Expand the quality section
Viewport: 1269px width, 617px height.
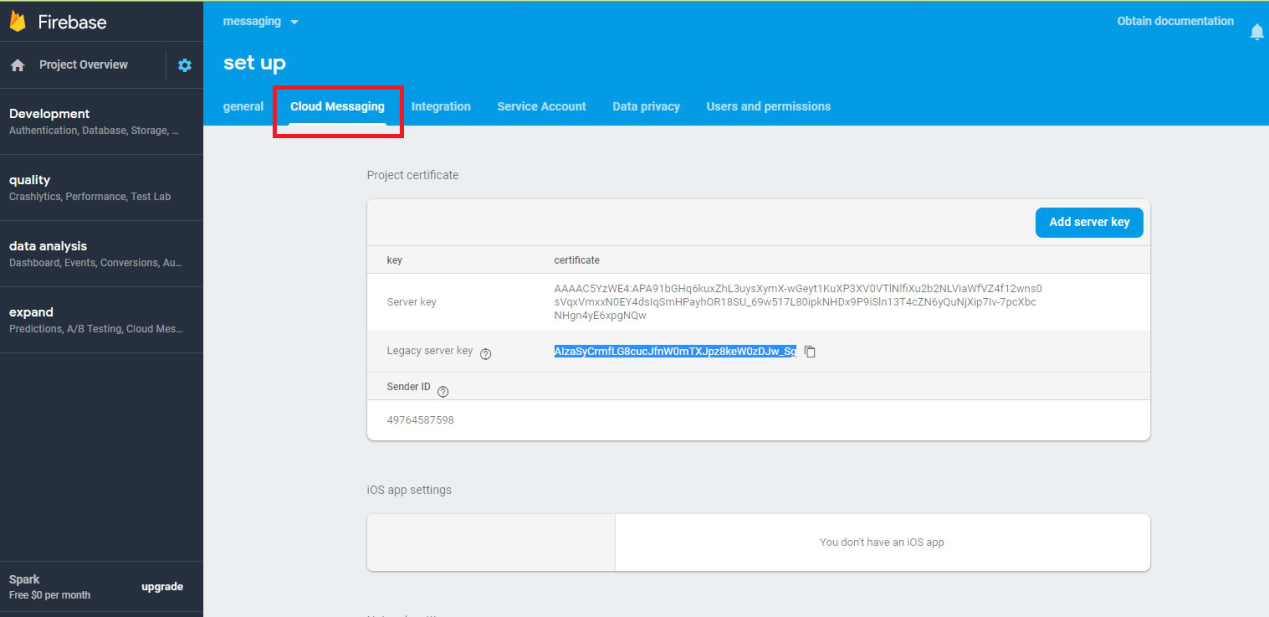click(101, 187)
